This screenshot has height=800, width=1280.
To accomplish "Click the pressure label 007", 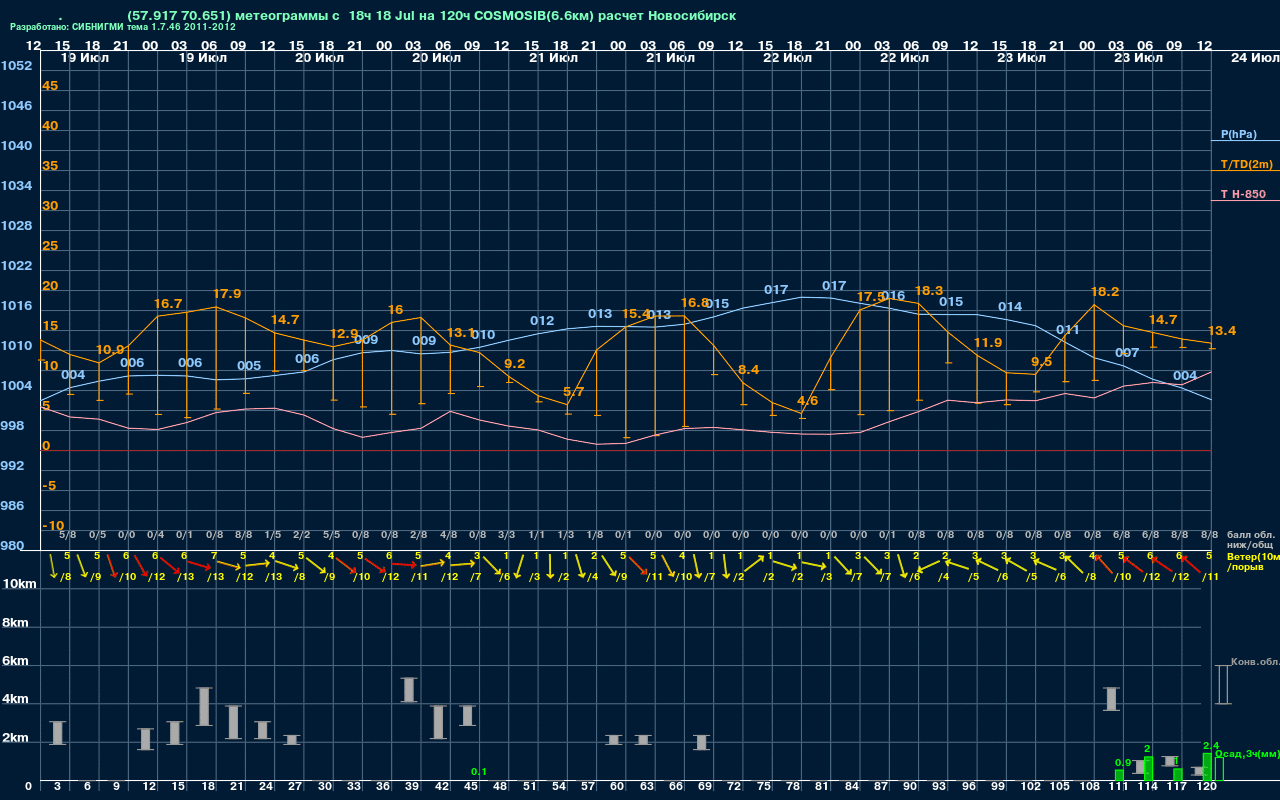I will tap(1127, 353).
